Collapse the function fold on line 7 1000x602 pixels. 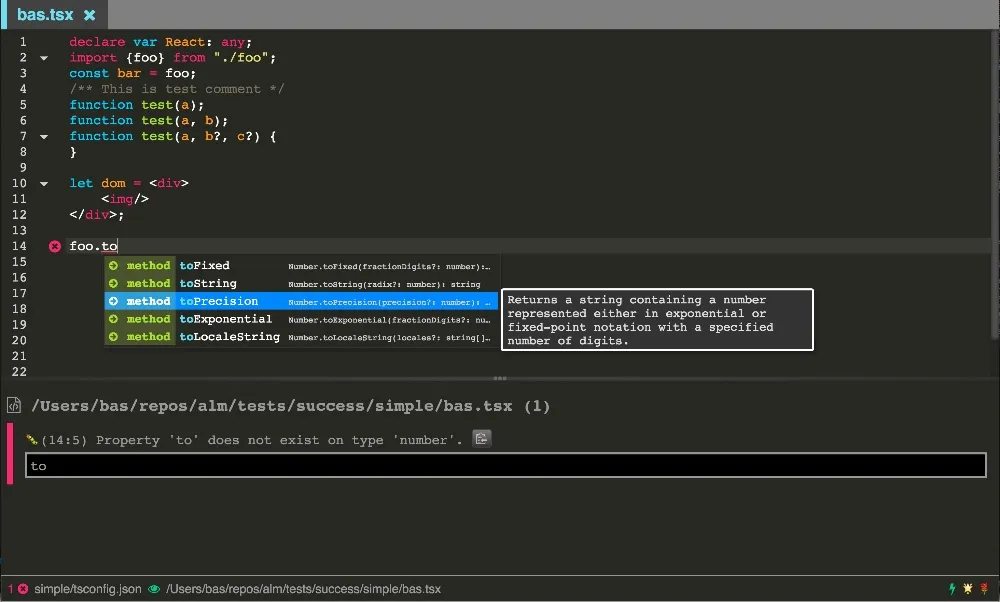(x=42, y=136)
